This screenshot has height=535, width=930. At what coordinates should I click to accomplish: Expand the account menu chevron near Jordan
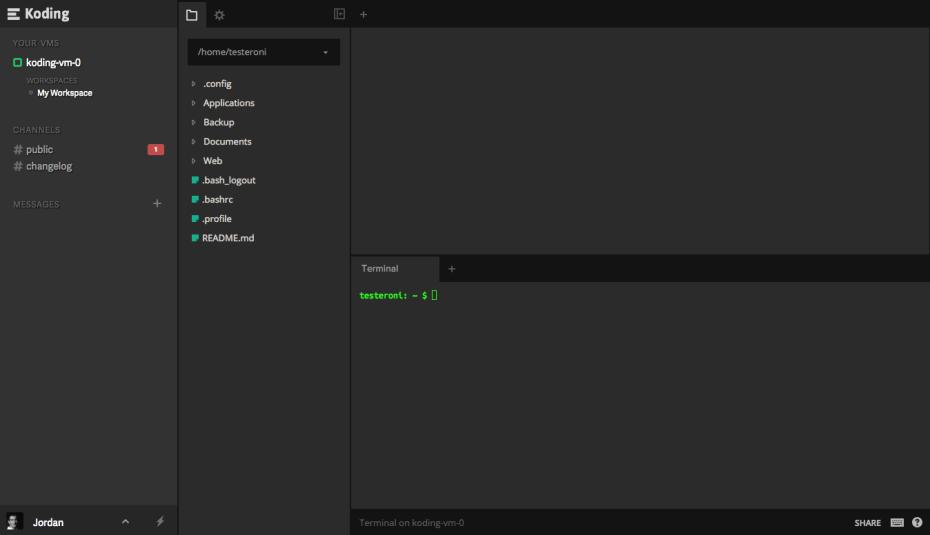(125, 521)
